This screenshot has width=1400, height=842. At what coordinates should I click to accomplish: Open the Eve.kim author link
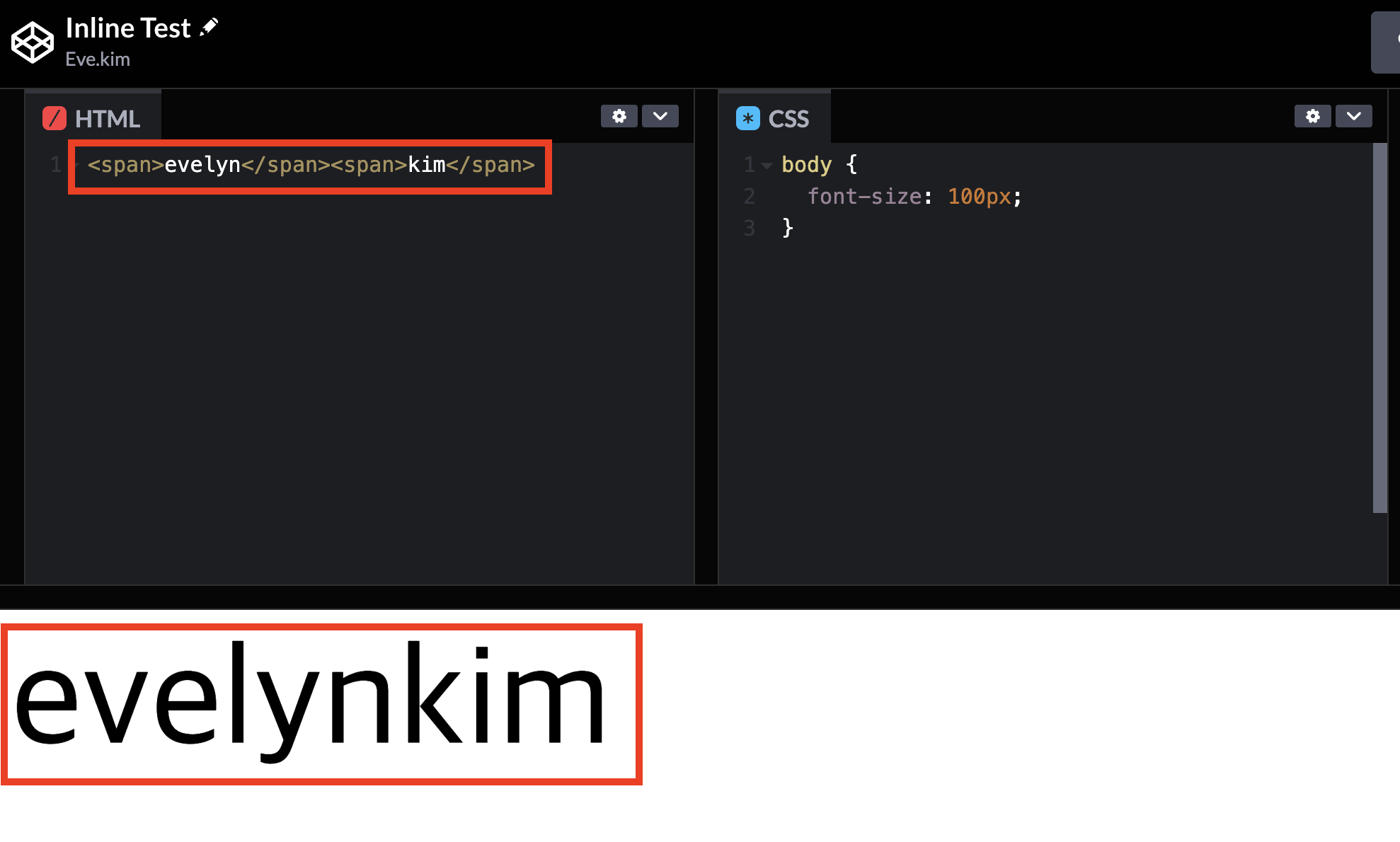[98, 59]
